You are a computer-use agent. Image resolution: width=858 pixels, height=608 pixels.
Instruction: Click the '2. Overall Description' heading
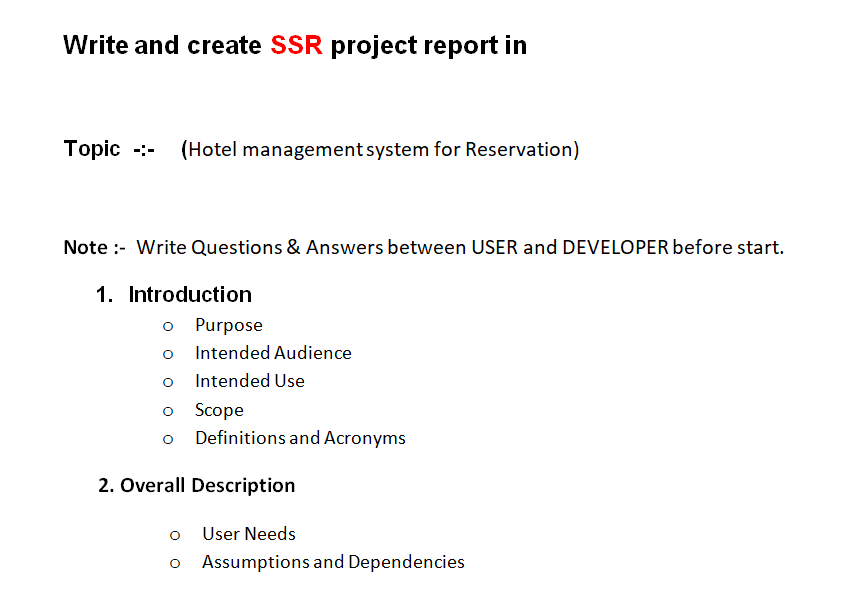coord(196,485)
